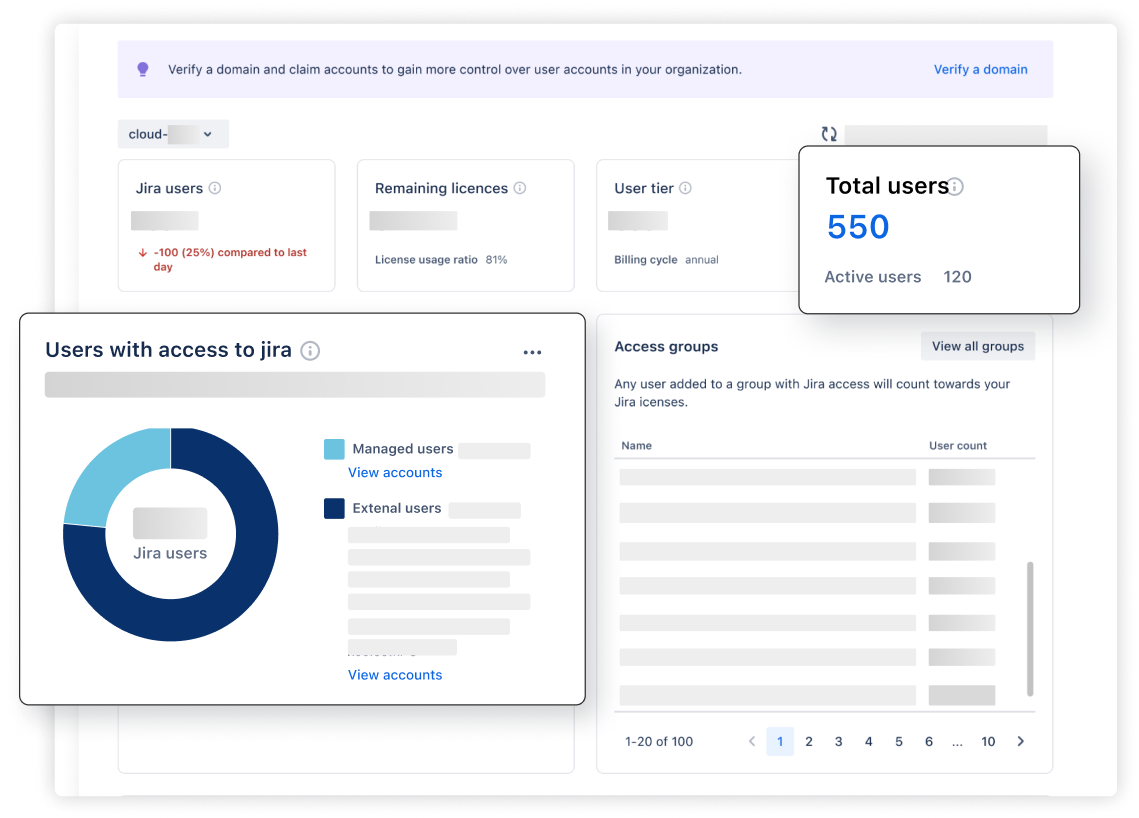Jump to page 10 of groups
The width and height of the screenshot is (1139, 818).
click(x=988, y=741)
